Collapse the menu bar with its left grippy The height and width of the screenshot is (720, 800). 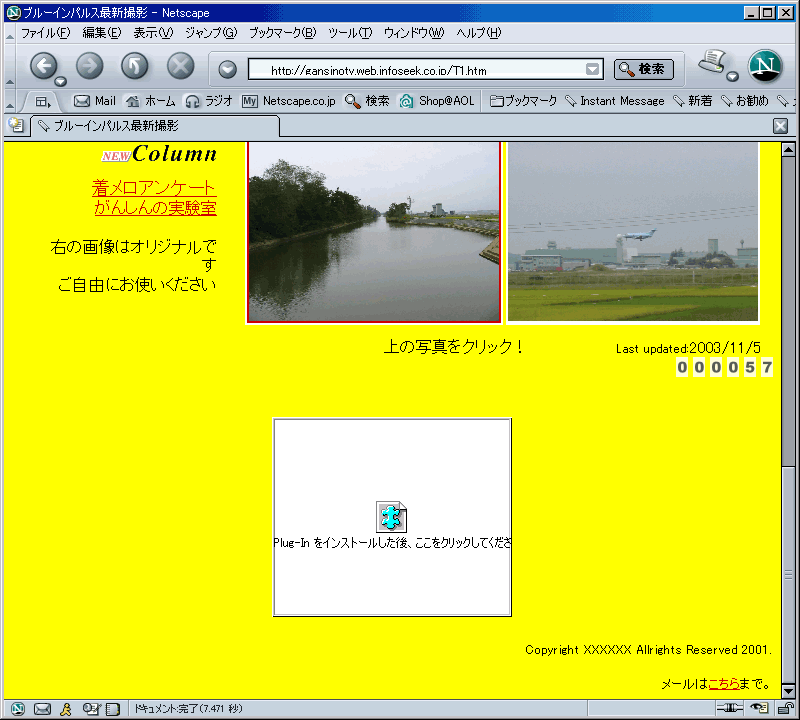pyautogui.click(x=10, y=34)
